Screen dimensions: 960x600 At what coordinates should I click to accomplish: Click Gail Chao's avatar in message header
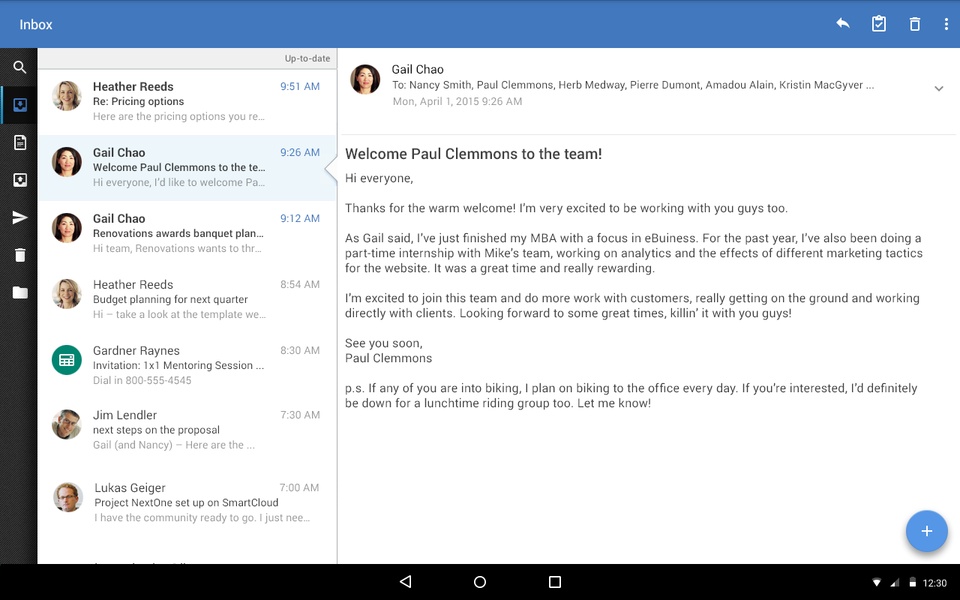pos(365,79)
